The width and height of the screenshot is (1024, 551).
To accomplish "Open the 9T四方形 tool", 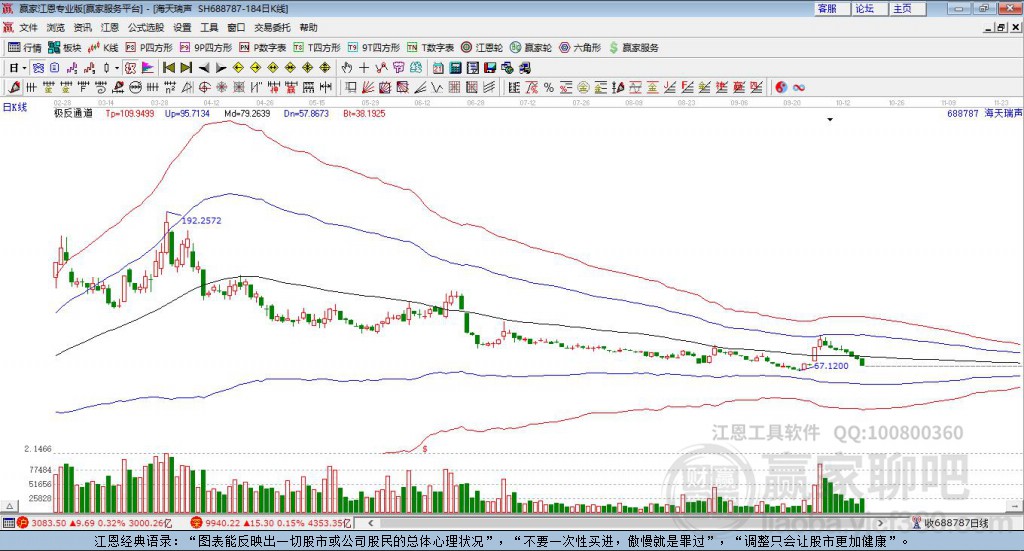I will [x=374, y=48].
